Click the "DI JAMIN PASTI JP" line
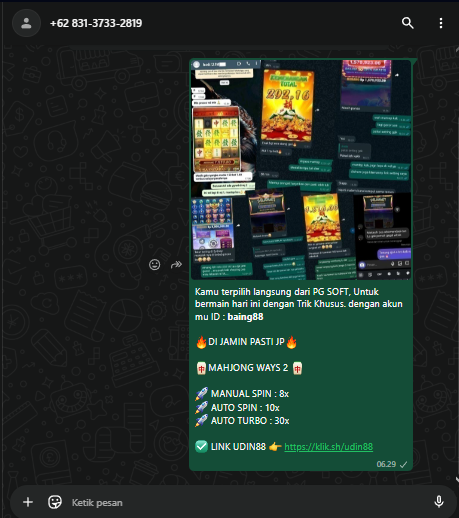 tap(246, 342)
